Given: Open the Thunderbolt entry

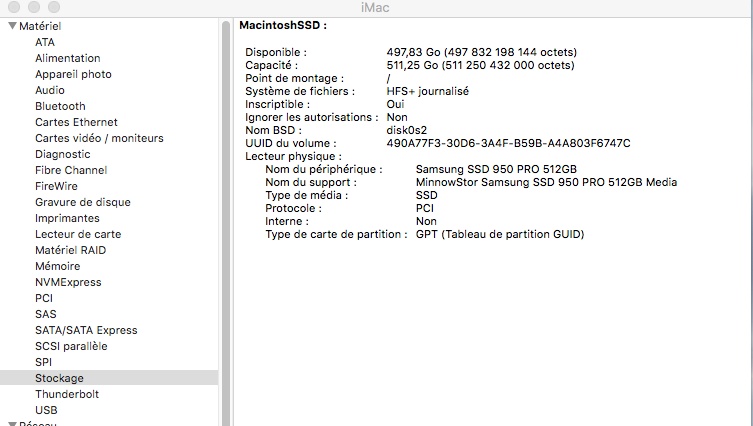Looking at the screenshot, I should click(x=67, y=394).
